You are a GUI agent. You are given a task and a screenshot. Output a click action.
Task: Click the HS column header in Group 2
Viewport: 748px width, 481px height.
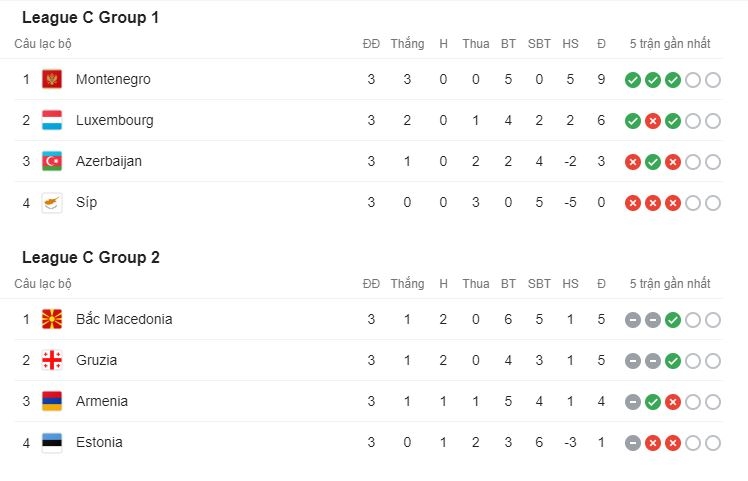tap(570, 284)
